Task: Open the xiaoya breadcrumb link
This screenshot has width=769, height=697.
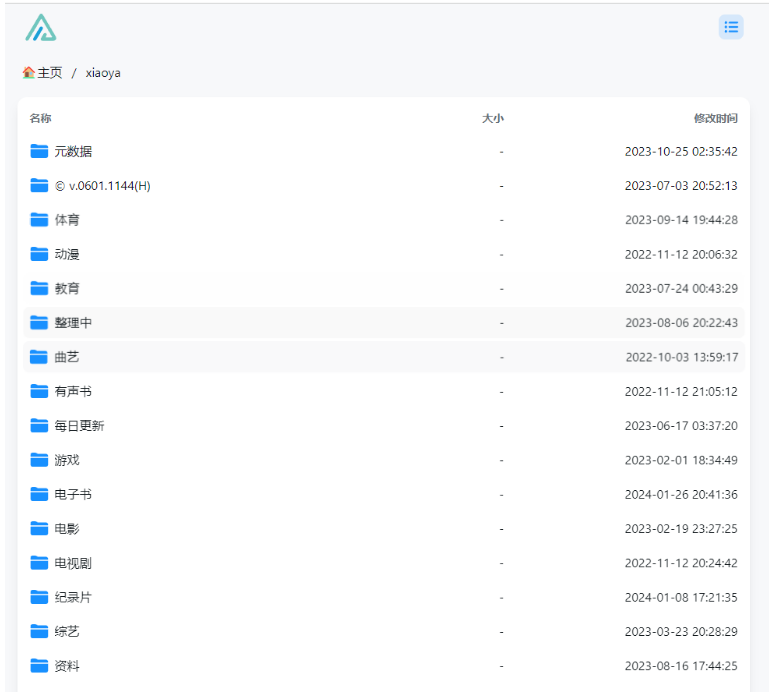Action: pyautogui.click(x=103, y=73)
